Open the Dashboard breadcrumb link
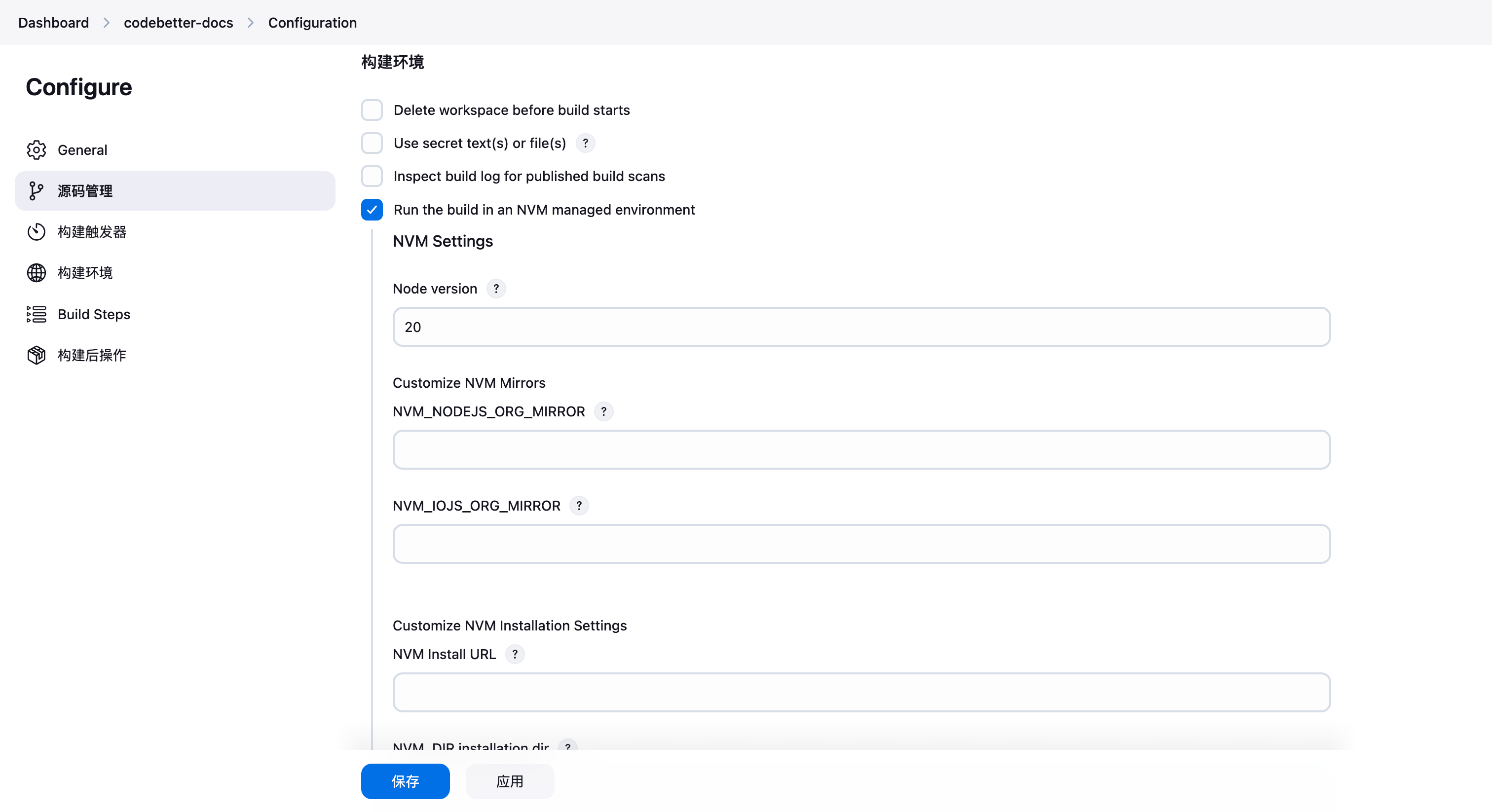1492x812 pixels. click(x=53, y=23)
